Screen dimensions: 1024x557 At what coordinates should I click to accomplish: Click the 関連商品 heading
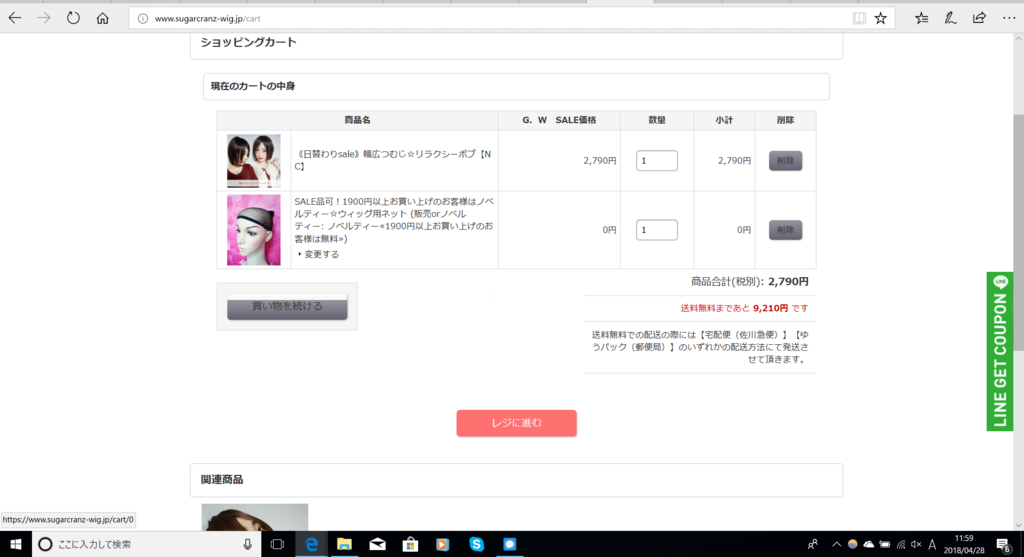(x=222, y=479)
